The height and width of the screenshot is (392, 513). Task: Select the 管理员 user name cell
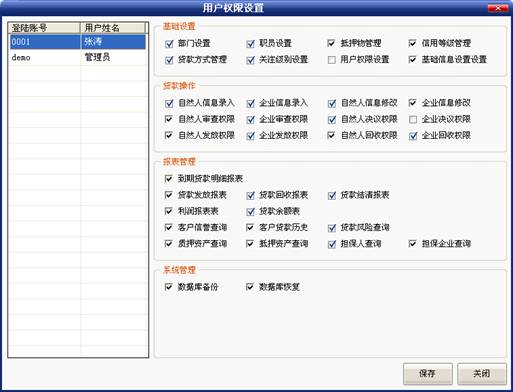[113, 57]
